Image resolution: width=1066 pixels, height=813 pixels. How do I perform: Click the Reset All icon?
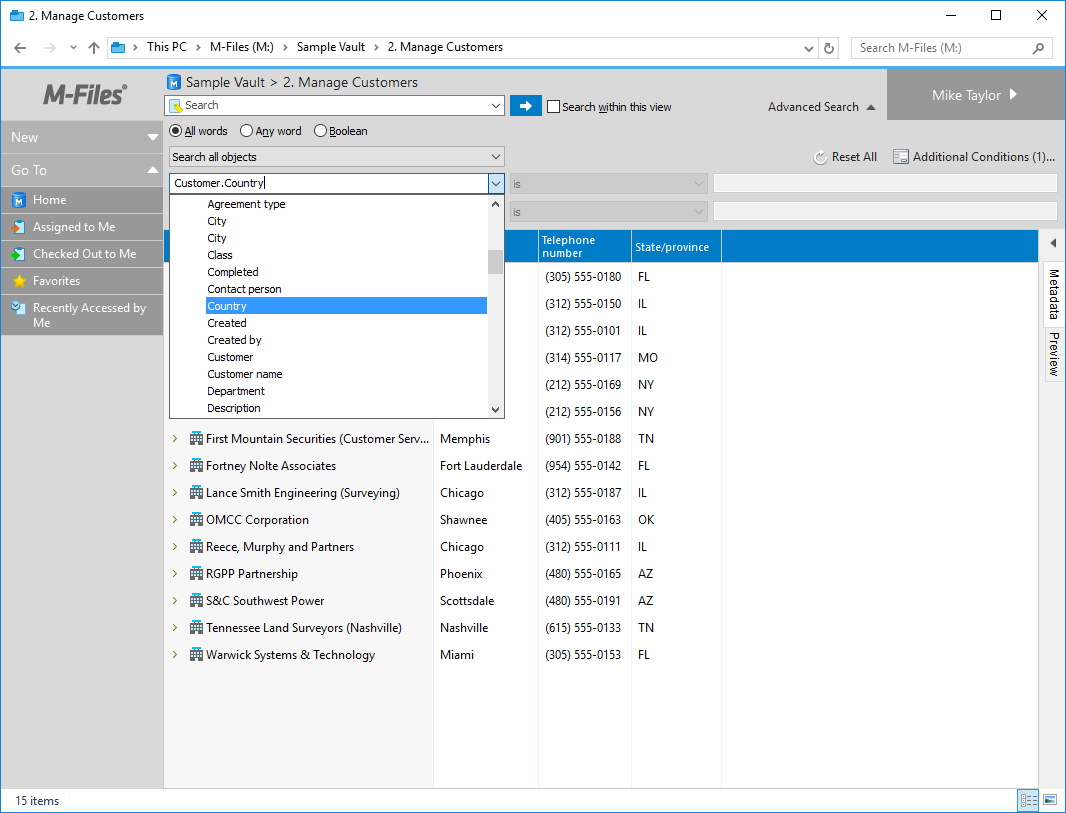[x=821, y=157]
